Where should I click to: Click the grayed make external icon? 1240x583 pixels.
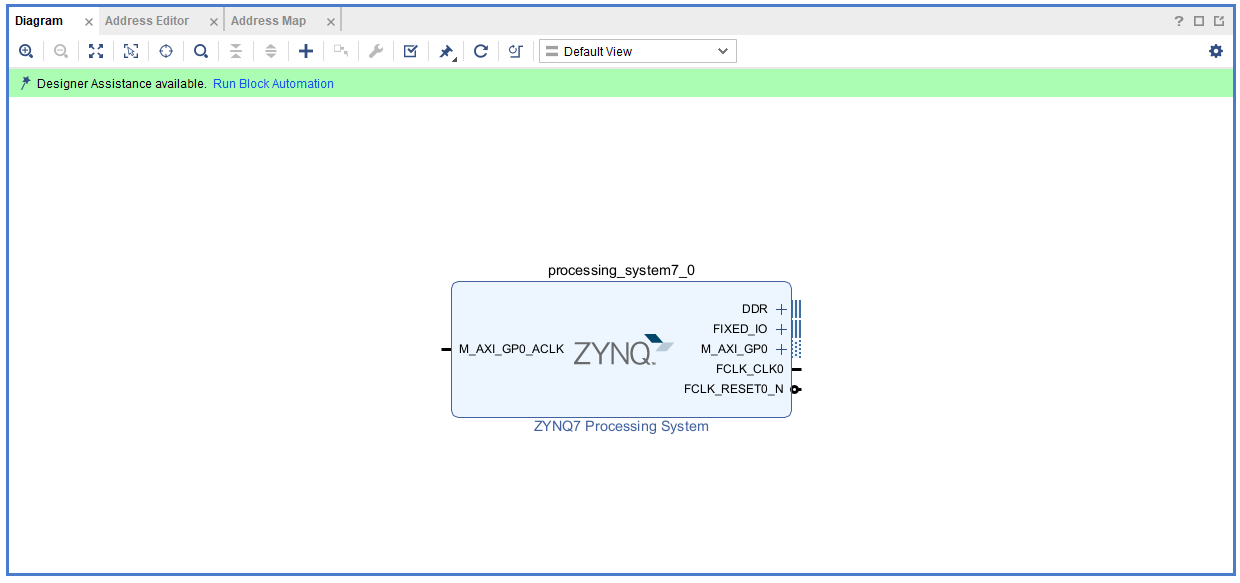tap(341, 51)
